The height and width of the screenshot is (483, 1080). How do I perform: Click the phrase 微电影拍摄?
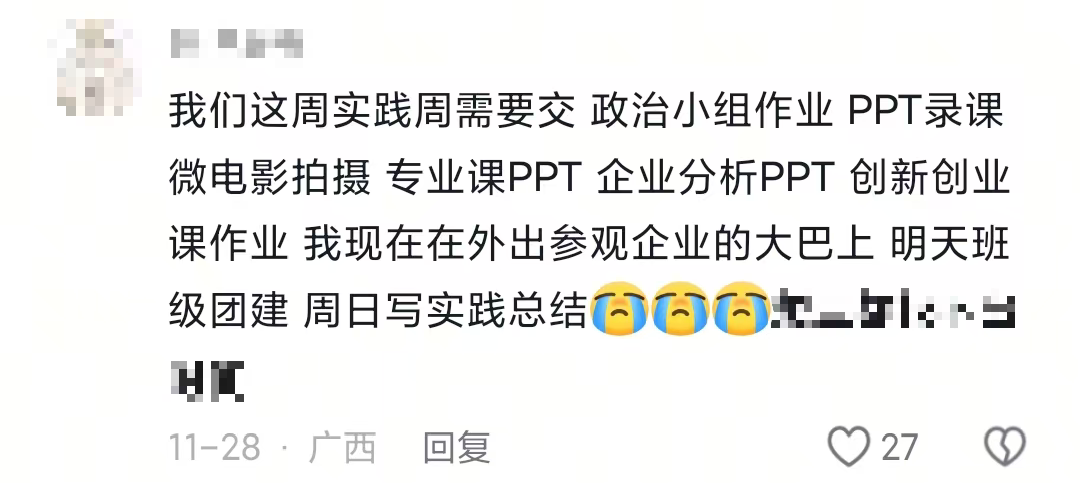pyautogui.click(x=270, y=179)
